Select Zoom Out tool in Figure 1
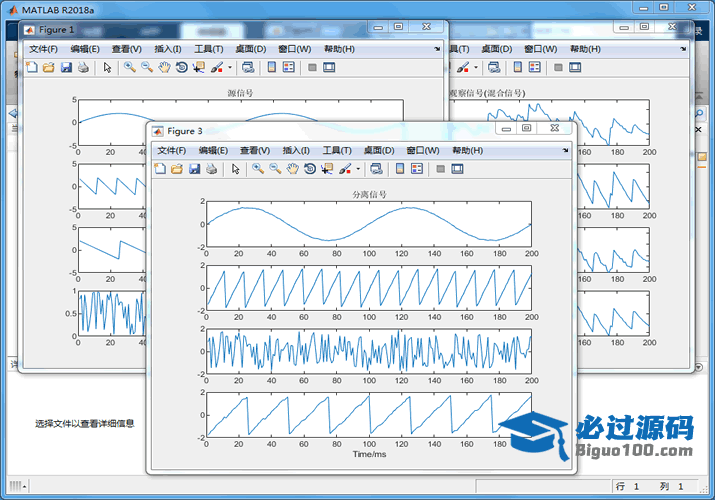 point(147,67)
